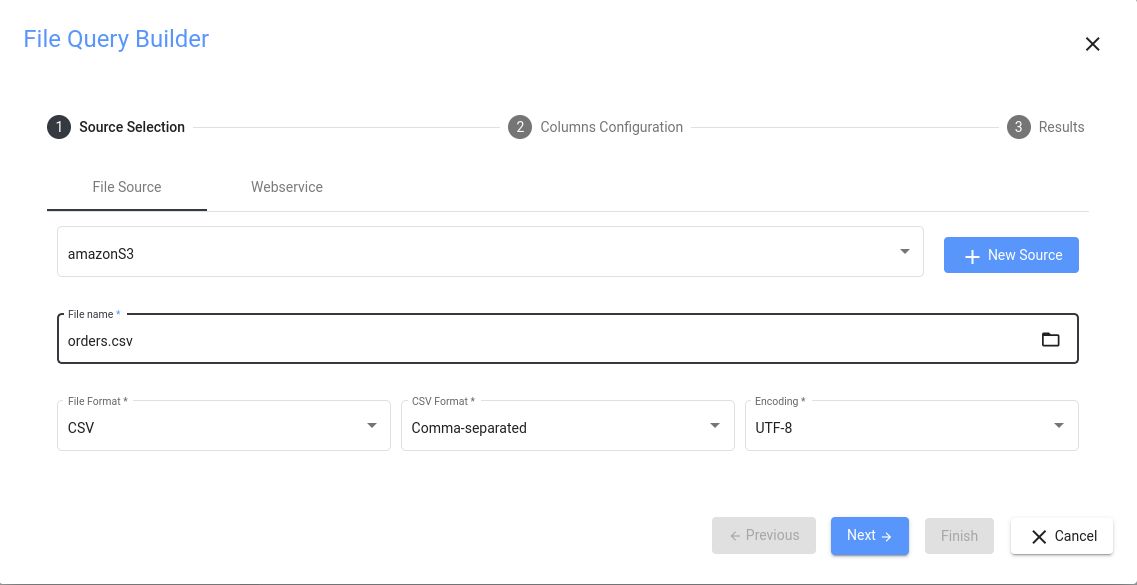Close the File Query Builder dialog
This screenshot has width=1137, height=585.
click(x=1092, y=44)
